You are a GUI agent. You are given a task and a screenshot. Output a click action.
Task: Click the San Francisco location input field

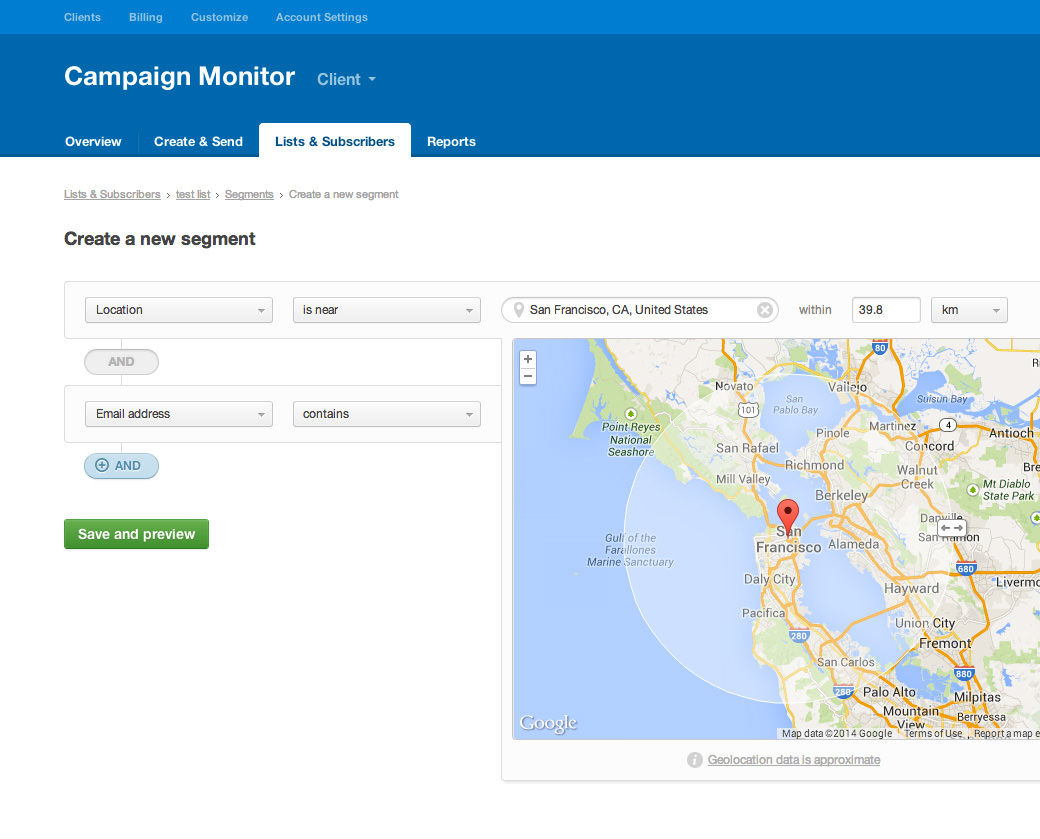[x=640, y=310]
